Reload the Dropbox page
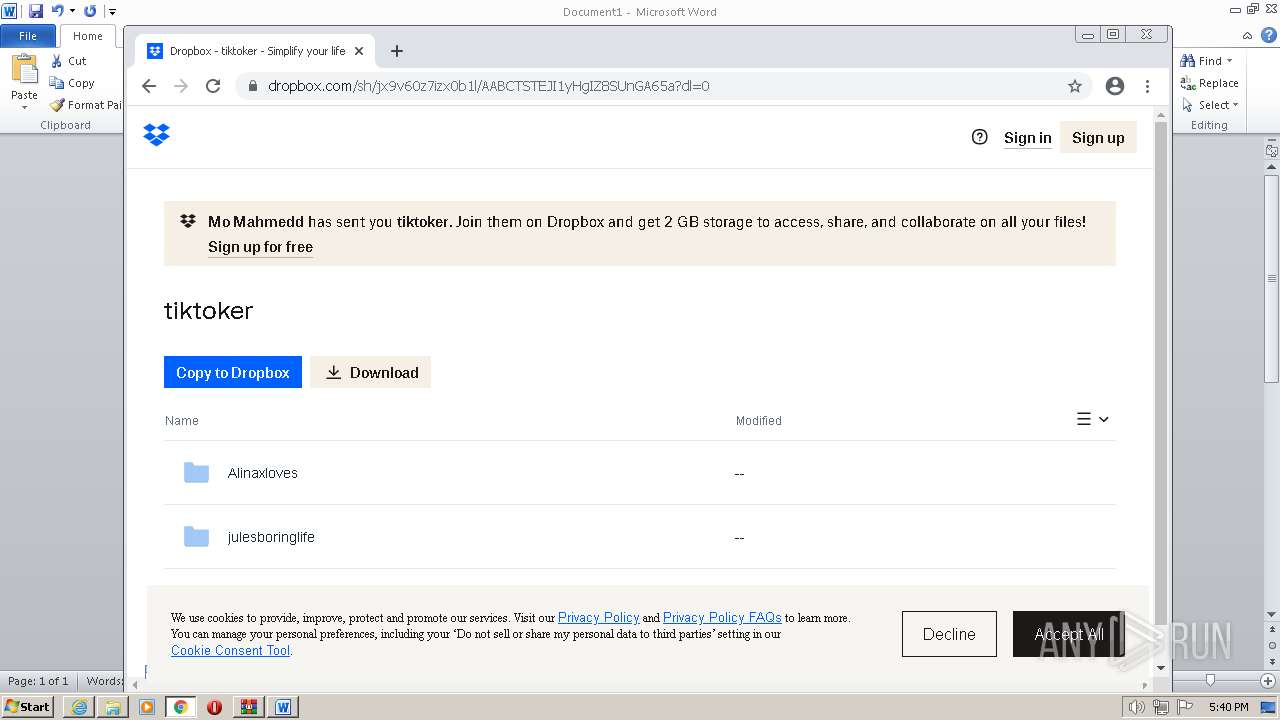This screenshot has height=720, width=1280. [x=213, y=86]
